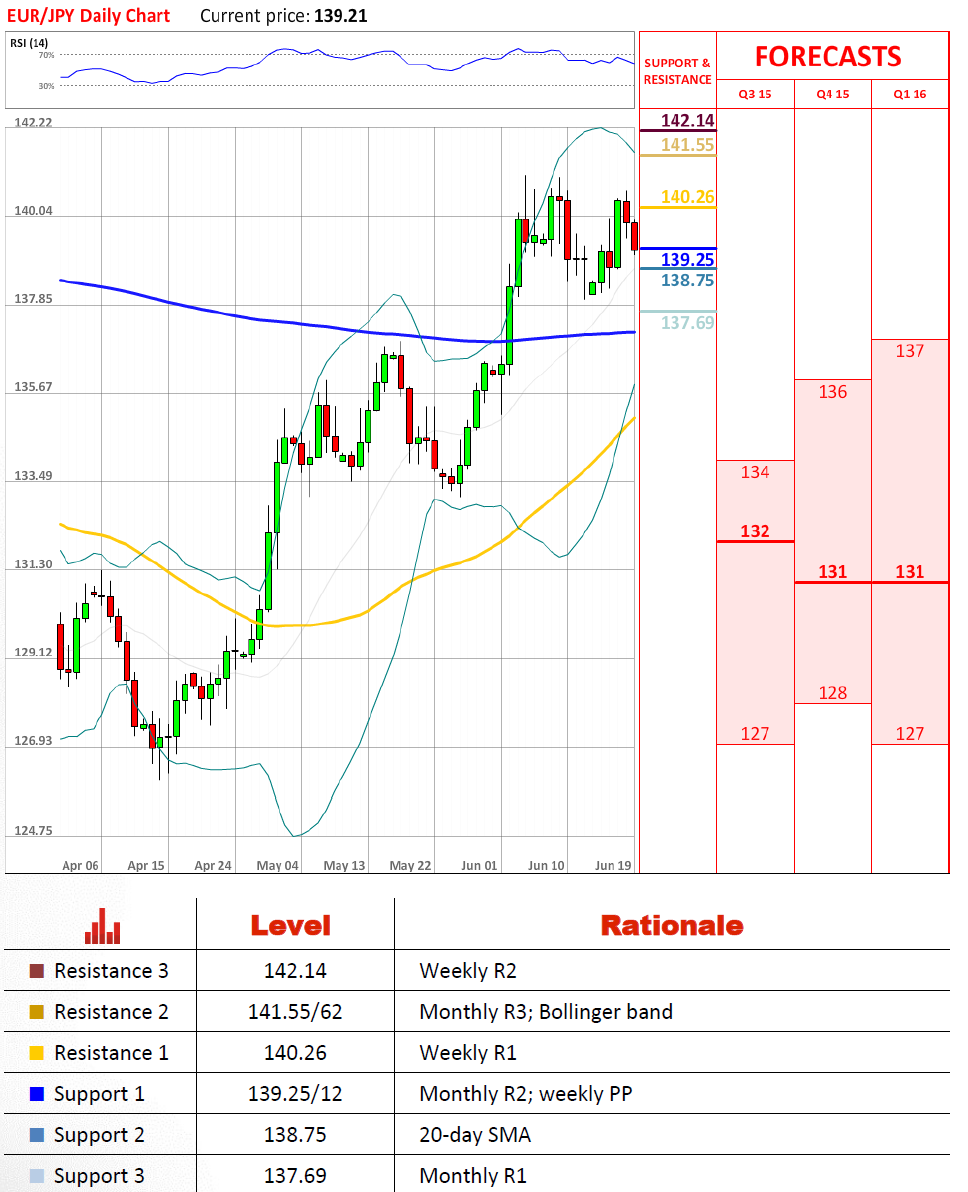
Task: Click the '20-day SMA' rationale cell
Action: click(474, 1135)
